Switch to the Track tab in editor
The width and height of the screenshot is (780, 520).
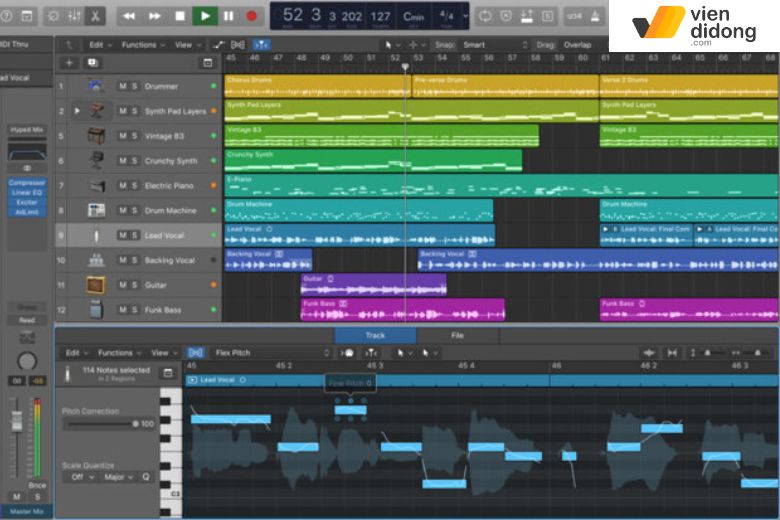click(375, 335)
